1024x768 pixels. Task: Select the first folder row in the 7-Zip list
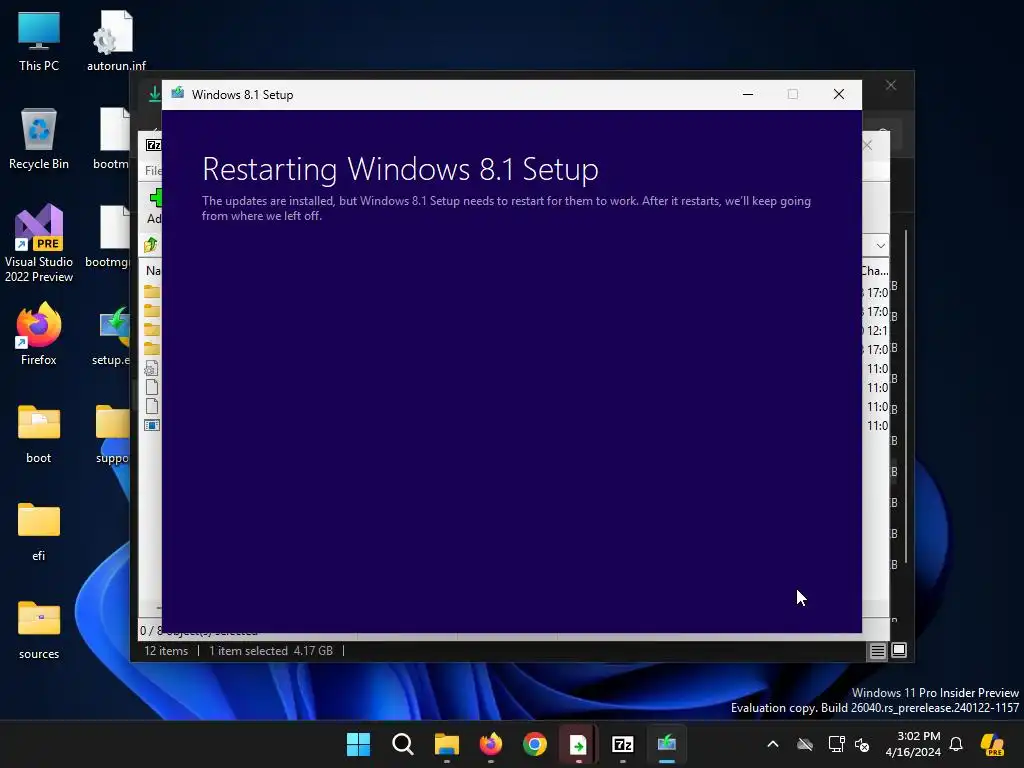pos(152,291)
